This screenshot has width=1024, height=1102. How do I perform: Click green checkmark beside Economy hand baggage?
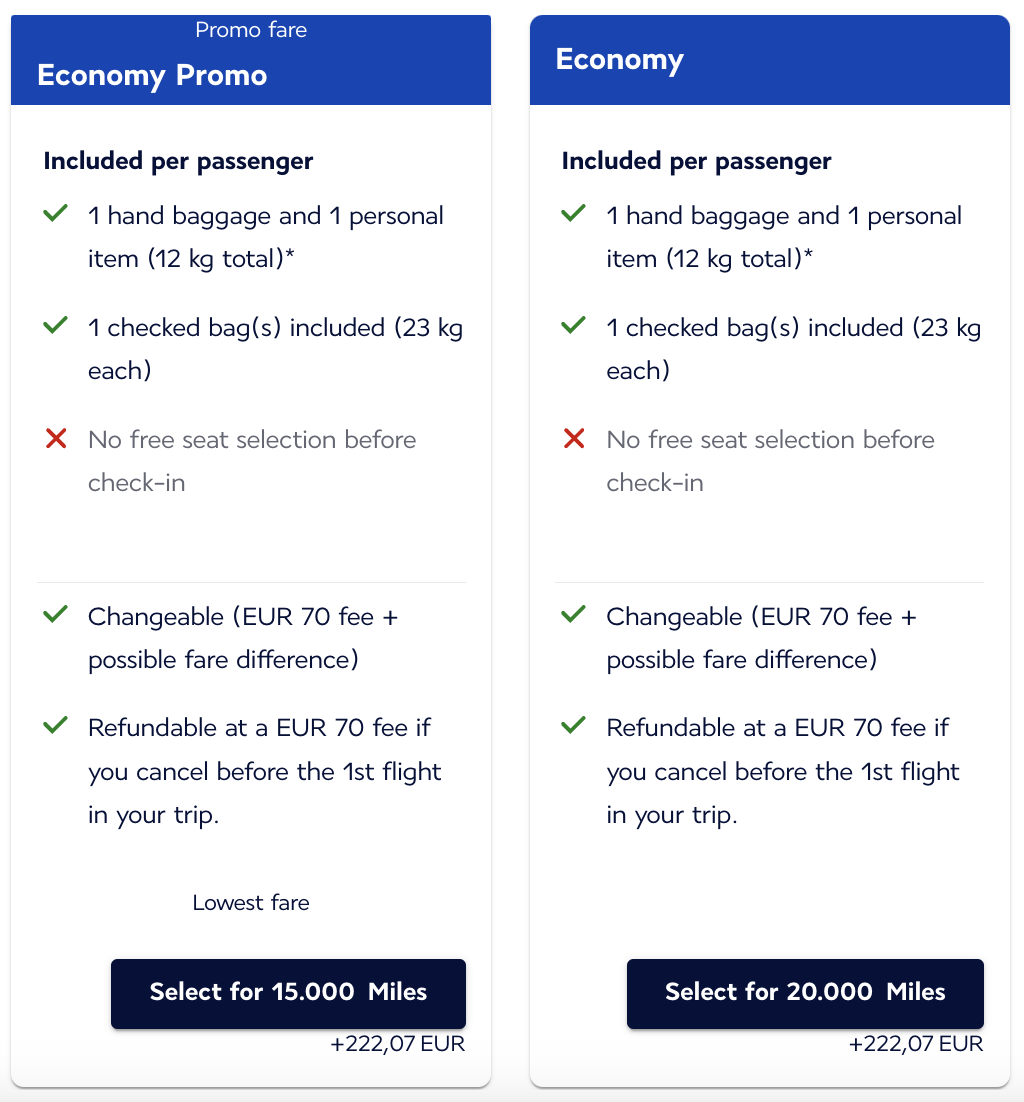click(573, 214)
